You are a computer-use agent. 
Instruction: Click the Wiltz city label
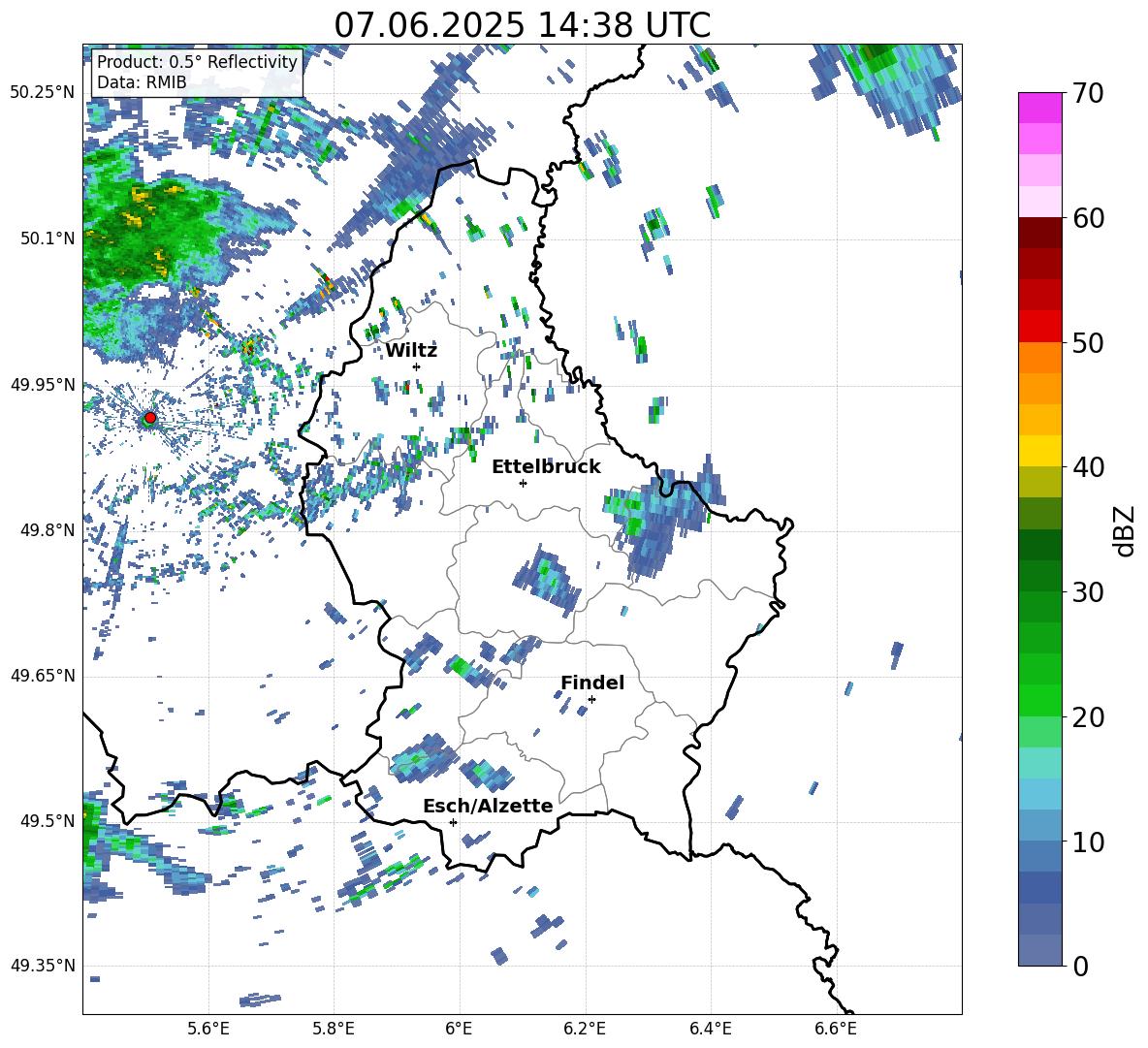(411, 351)
